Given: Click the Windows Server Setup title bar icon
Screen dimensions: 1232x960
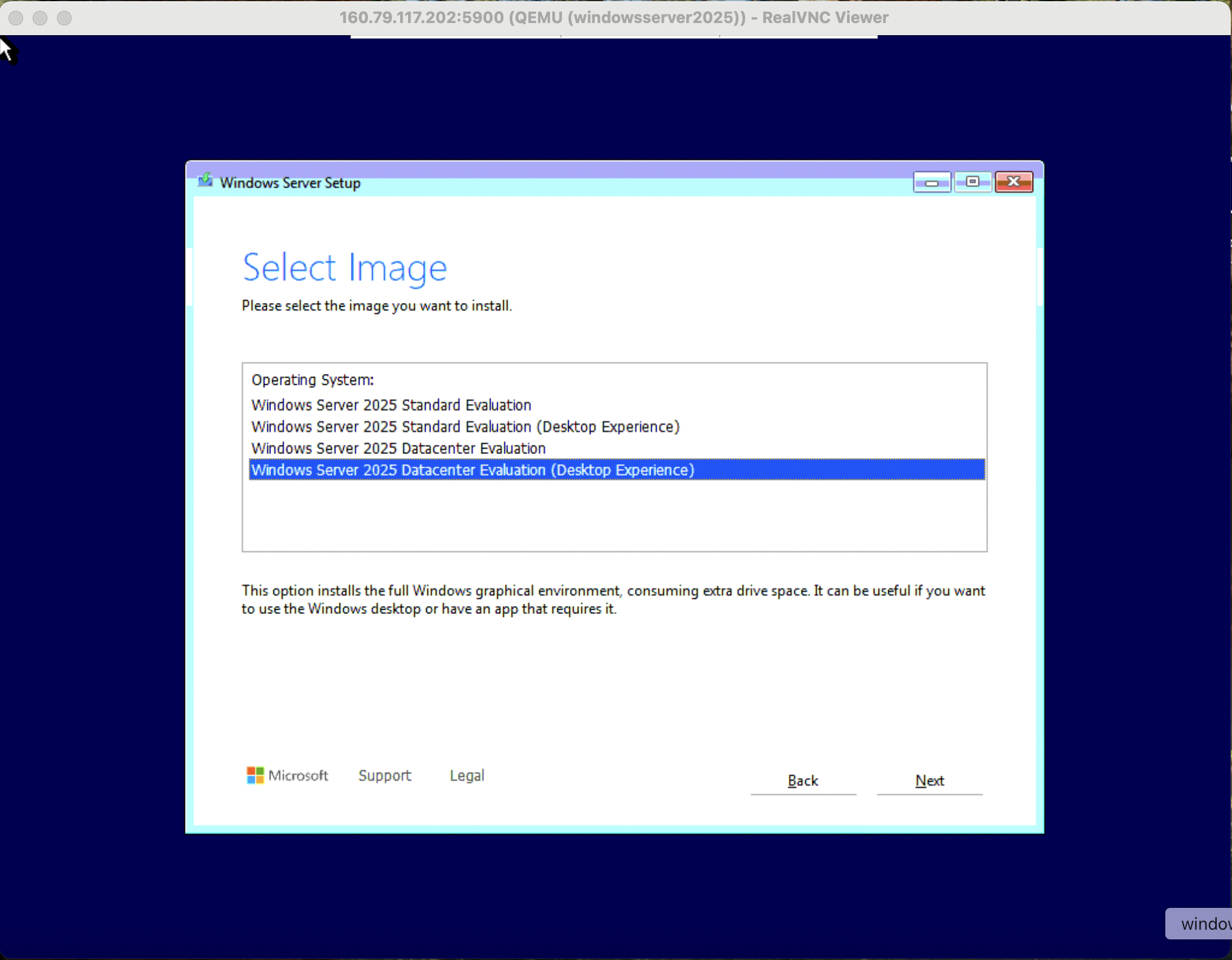Looking at the screenshot, I should (x=206, y=181).
